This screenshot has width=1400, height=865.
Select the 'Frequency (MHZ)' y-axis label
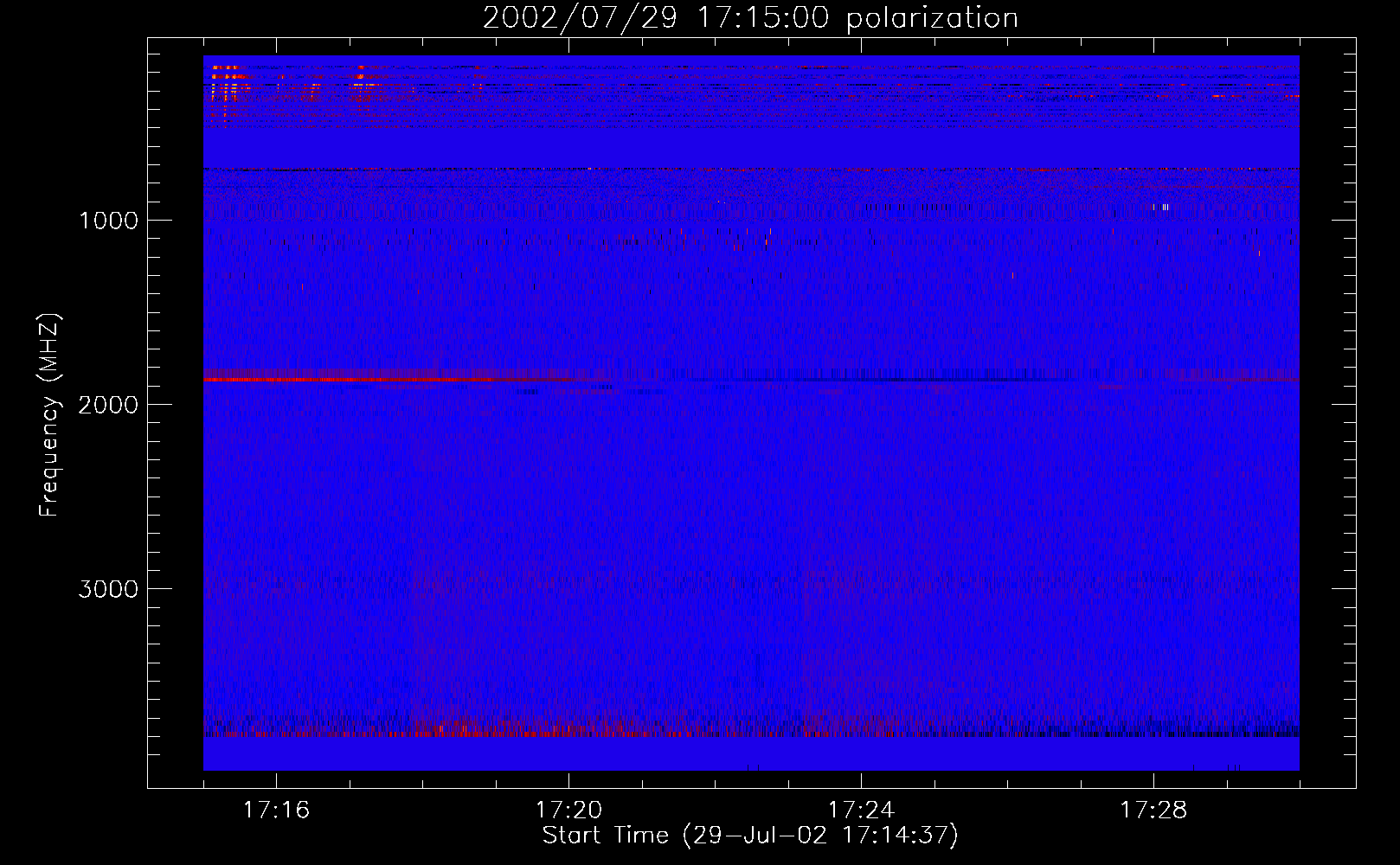click(x=49, y=415)
